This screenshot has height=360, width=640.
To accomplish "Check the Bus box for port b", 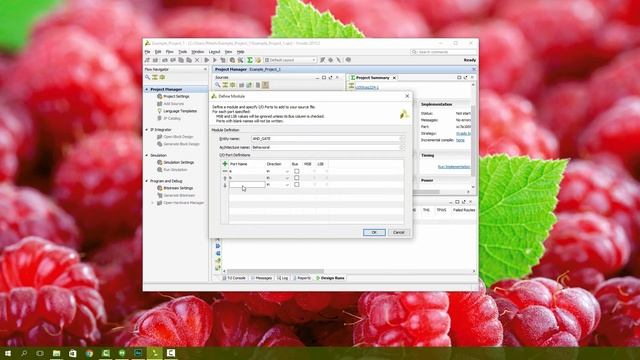I will click(297, 178).
